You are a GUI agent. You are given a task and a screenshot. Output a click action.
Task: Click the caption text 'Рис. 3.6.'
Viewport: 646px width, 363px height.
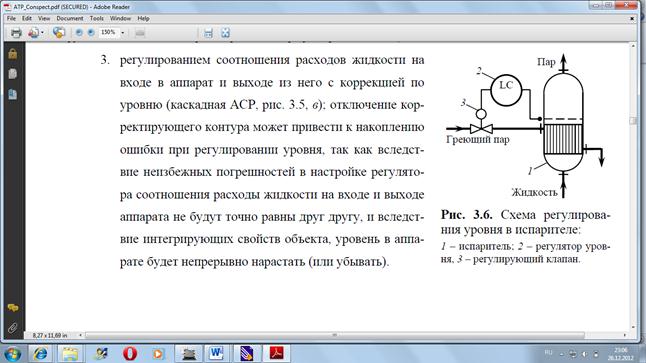point(466,215)
